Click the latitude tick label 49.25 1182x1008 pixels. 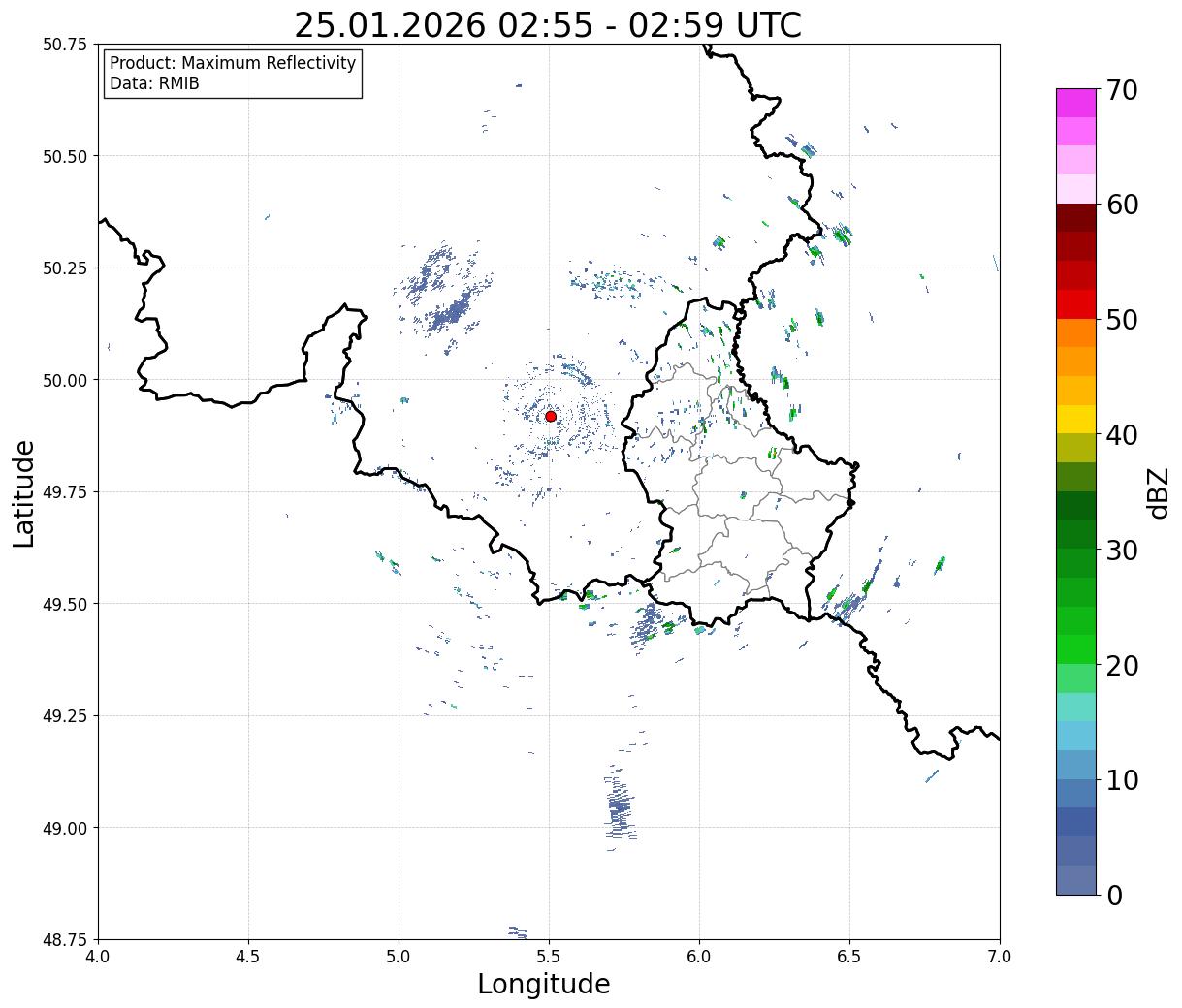pyautogui.click(x=65, y=716)
